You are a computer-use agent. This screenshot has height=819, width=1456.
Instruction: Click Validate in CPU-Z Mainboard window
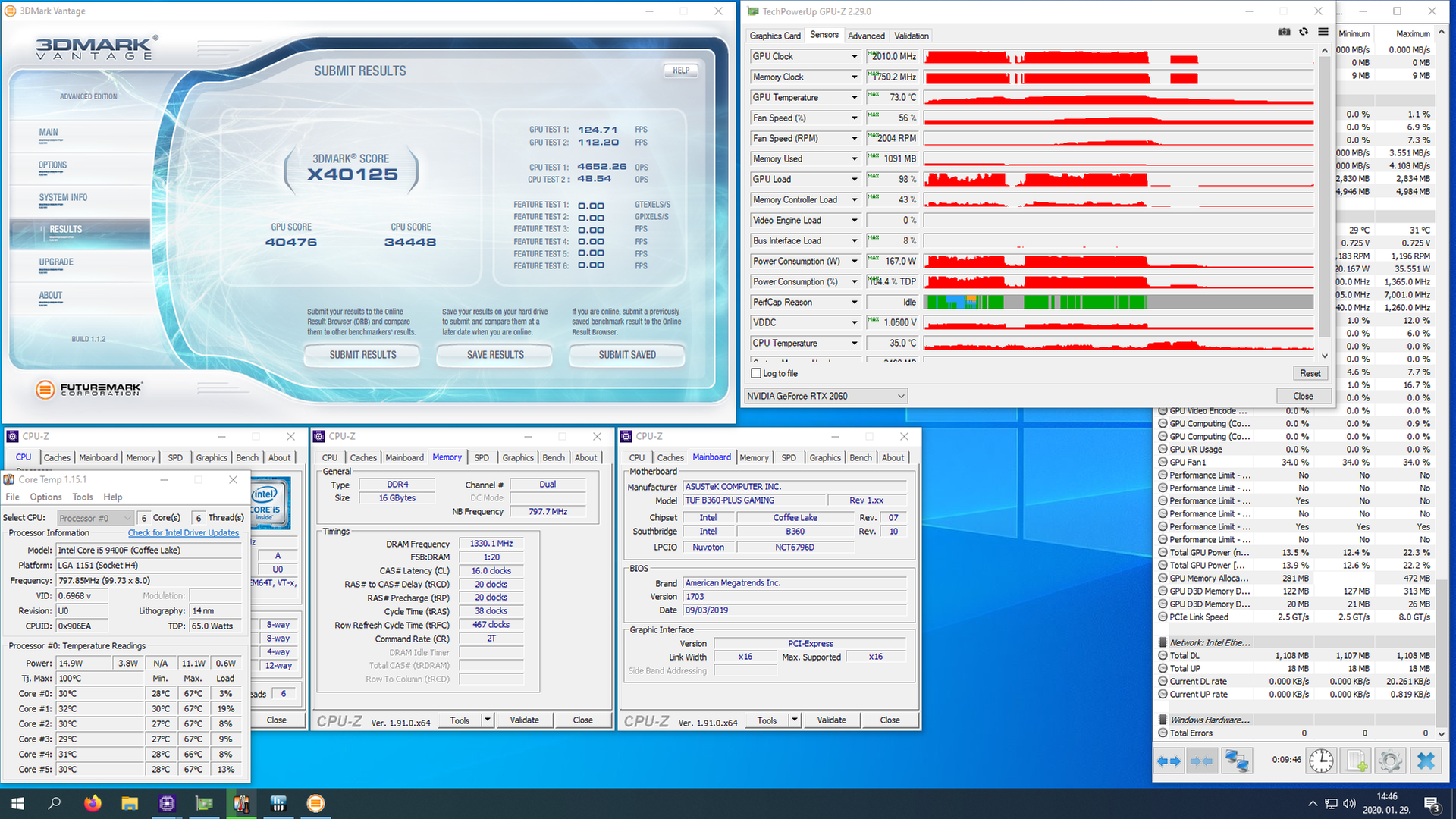831,720
